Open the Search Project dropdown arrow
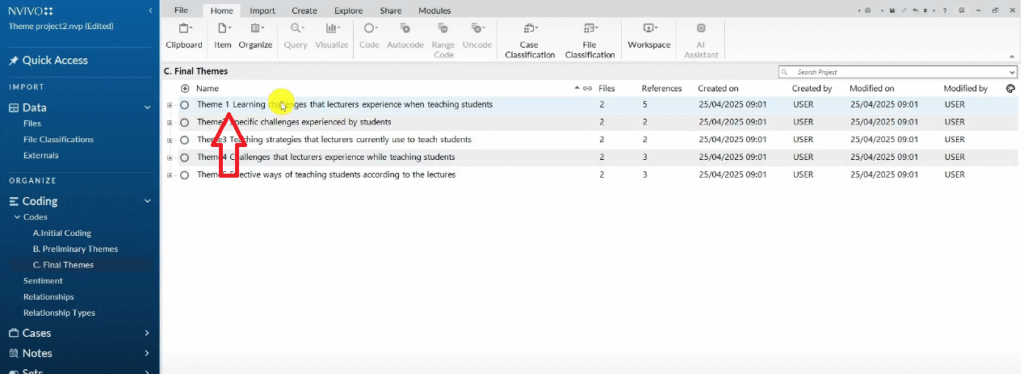The height and width of the screenshot is (374, 1024). pyautogui.click(x=1012, y=72)
